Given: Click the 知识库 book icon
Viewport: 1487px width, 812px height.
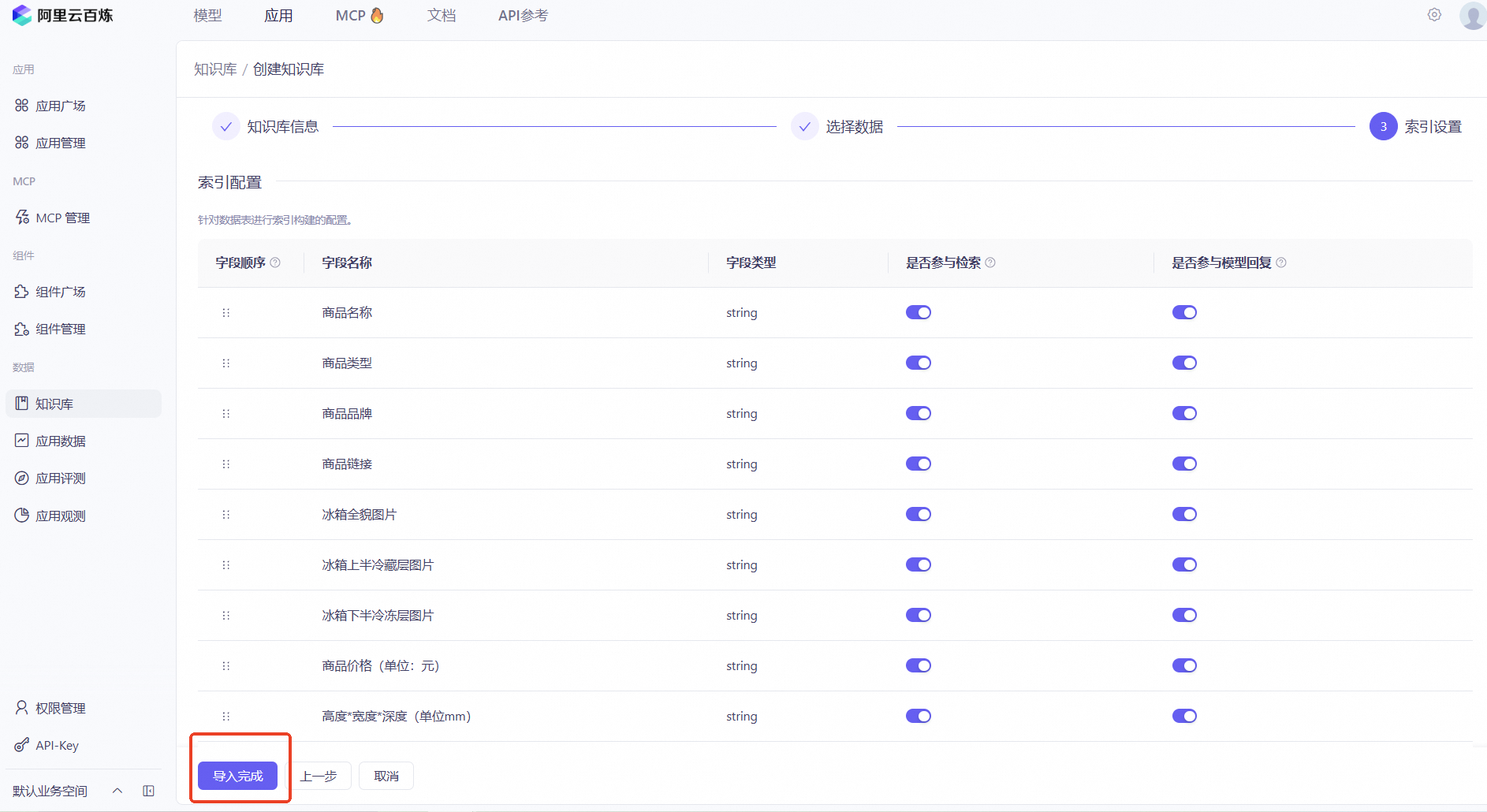Looking at the screenshot, I should [x=21, y=404].
